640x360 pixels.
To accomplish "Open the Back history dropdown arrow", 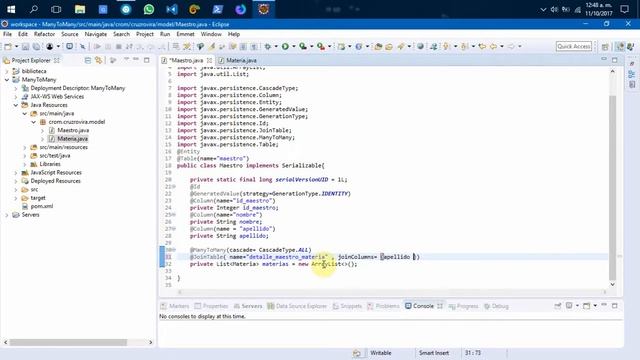I will click(502, 47).
